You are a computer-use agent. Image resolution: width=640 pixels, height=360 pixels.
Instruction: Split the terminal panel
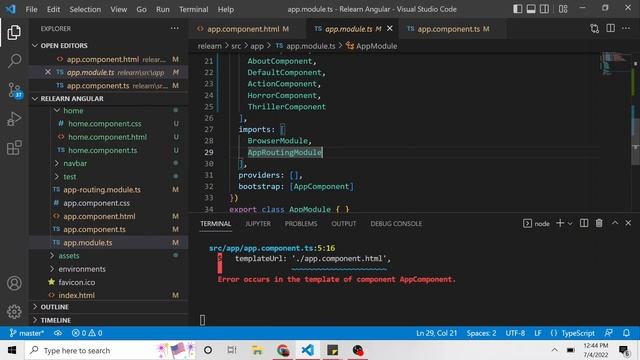point(584,223)
